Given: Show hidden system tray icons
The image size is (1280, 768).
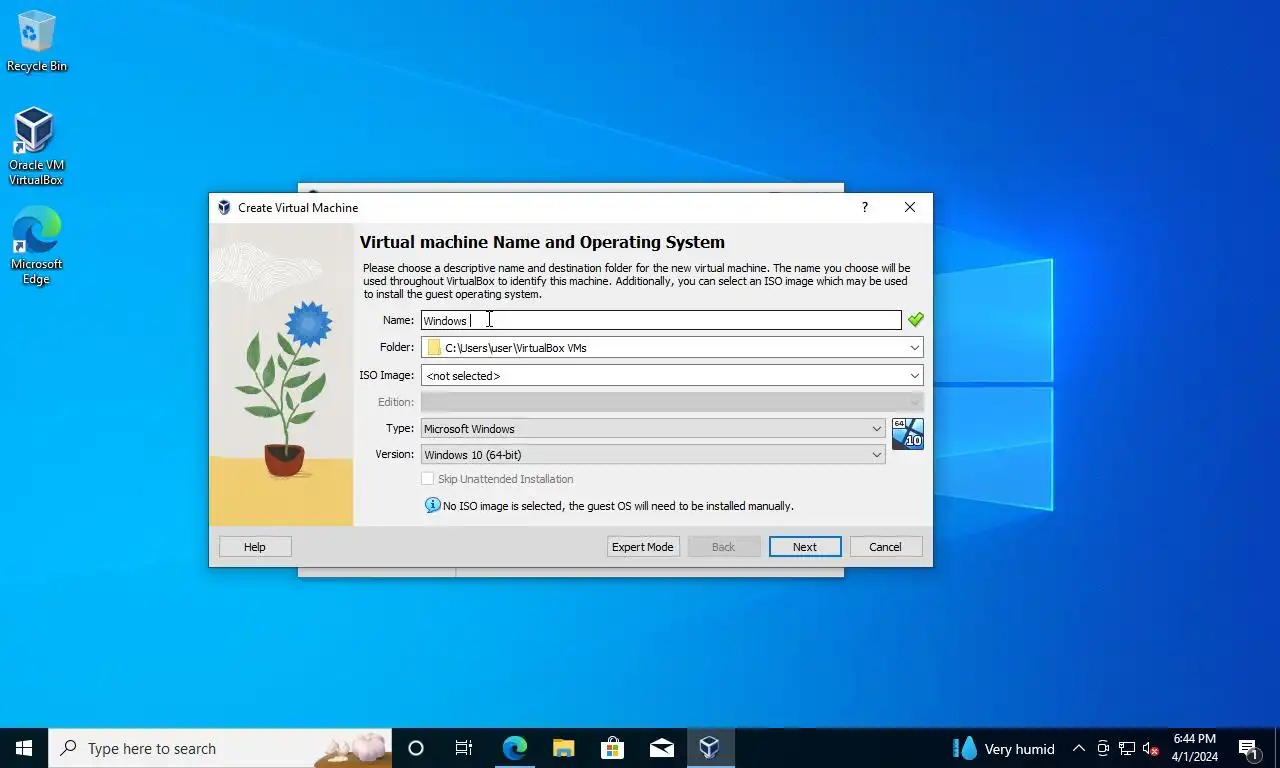Looking at the screenshot, I should click(x=1079, y=748).
